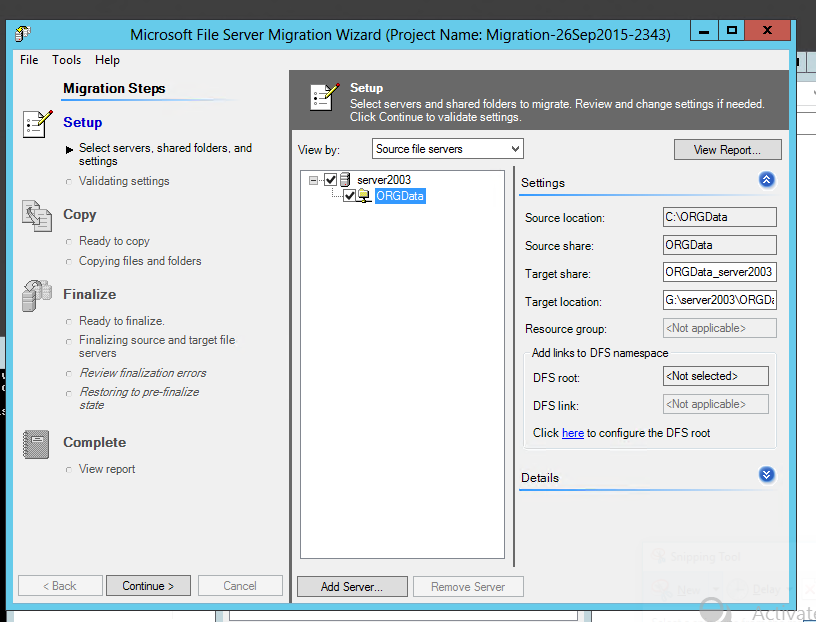Toggle the server2003 checkbox
The width and height of the screenshot is (816, 622).
(x=331, y=180)
